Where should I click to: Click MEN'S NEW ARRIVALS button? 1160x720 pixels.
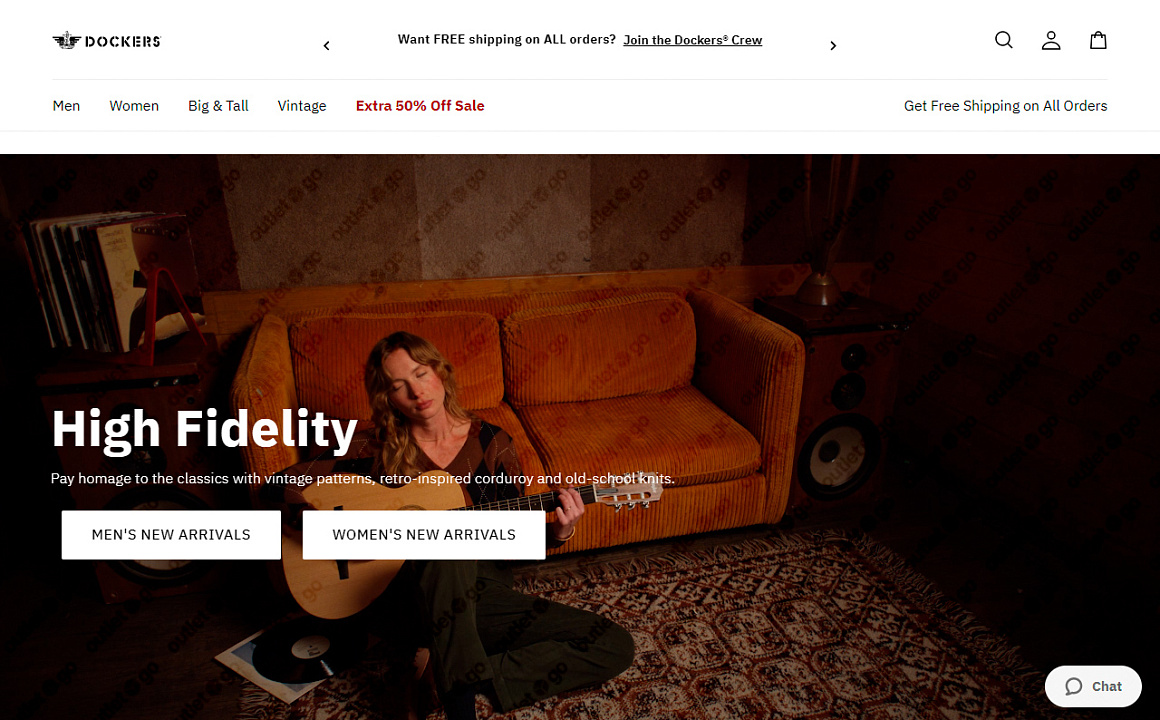(x=171, y=534)
